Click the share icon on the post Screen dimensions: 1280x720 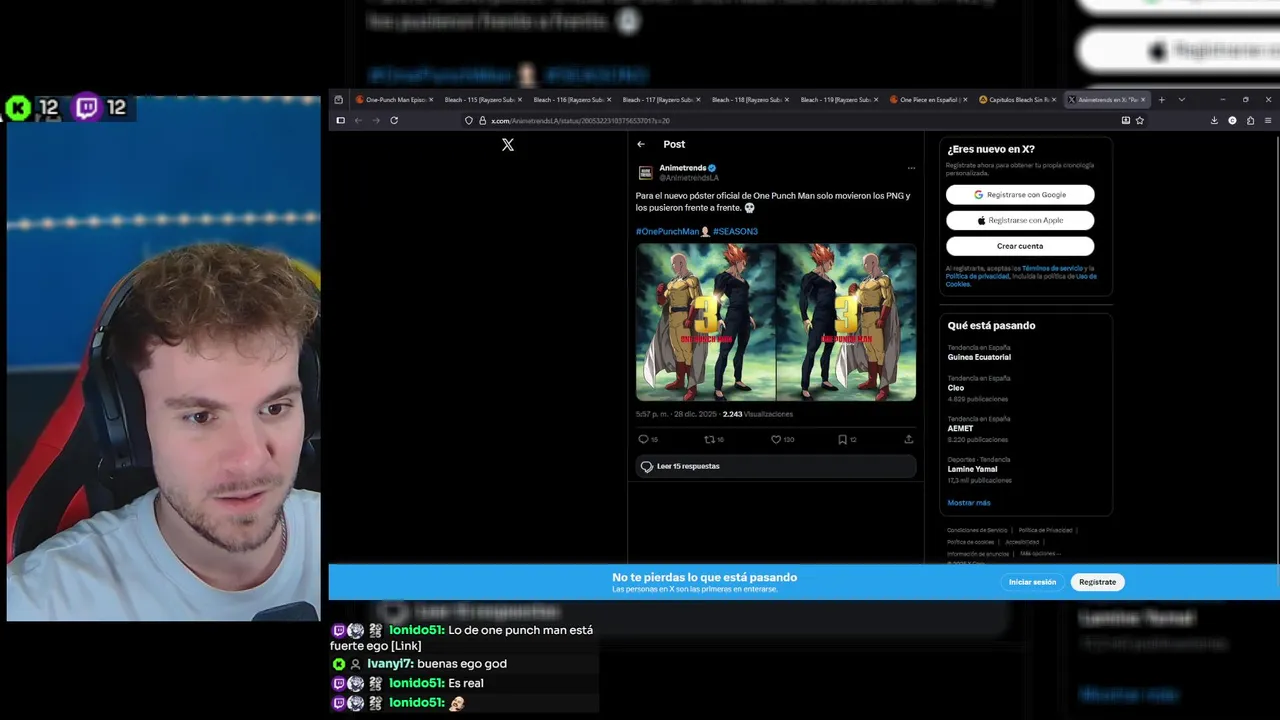pyautogui.click(x=908, y=439)
